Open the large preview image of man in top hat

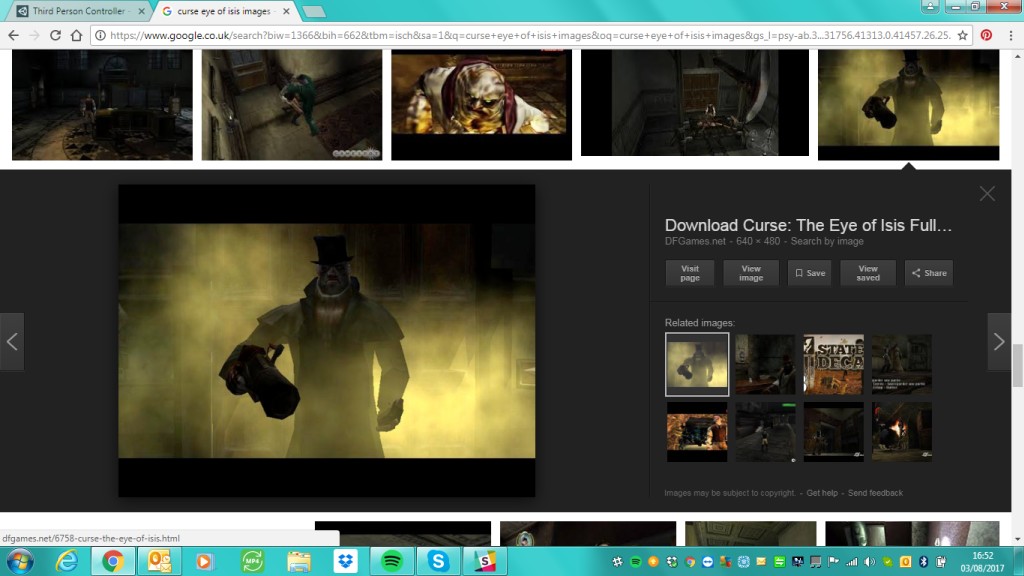coord(327,340)
